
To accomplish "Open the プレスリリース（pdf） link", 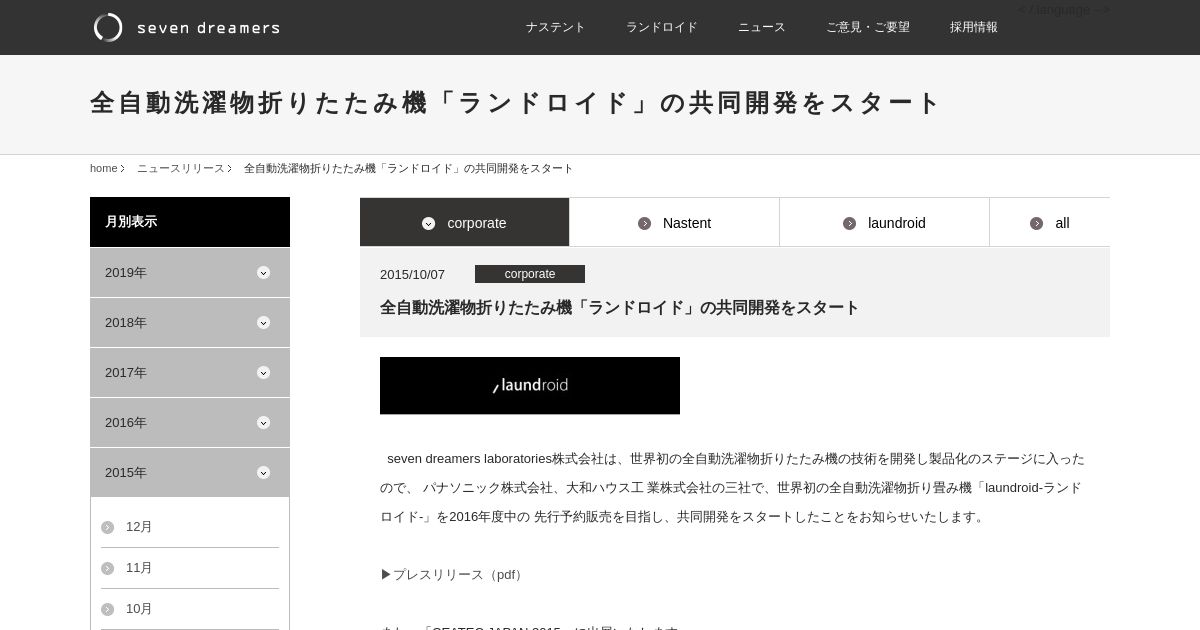I will pyautogui.click(x=454, y=574).
